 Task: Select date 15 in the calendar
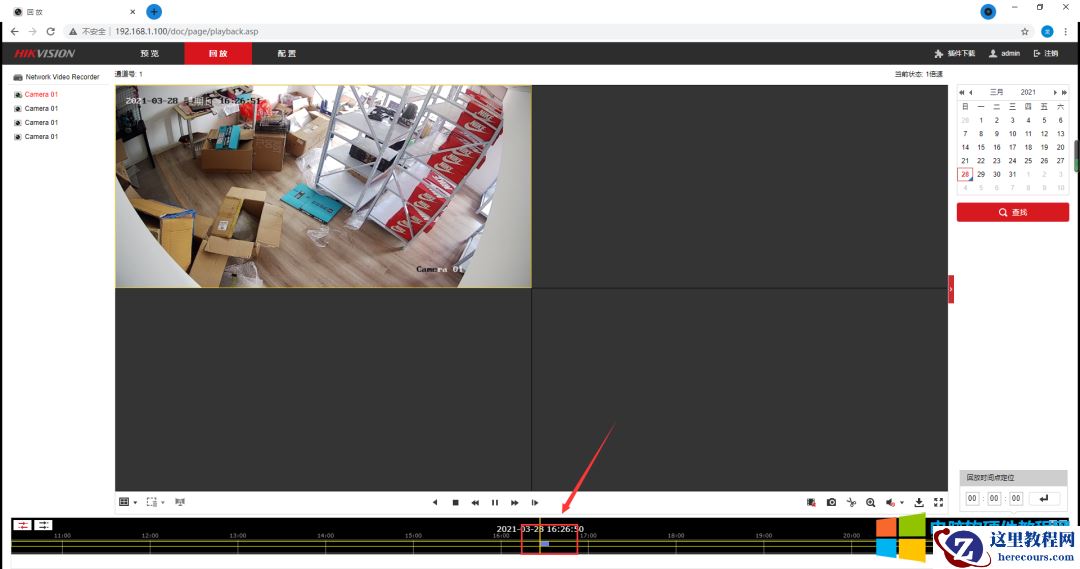click(981, 147)
